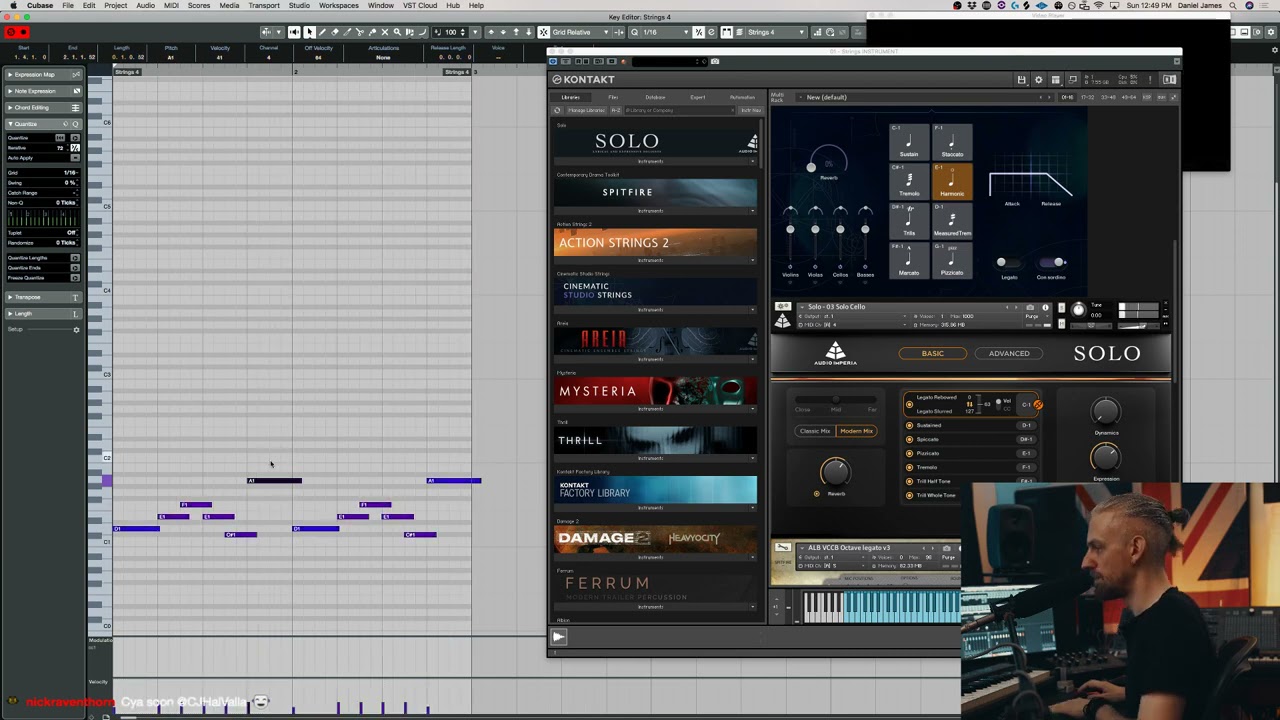
Task: Open the MIDI menu
Action: (x=171, y=6)
